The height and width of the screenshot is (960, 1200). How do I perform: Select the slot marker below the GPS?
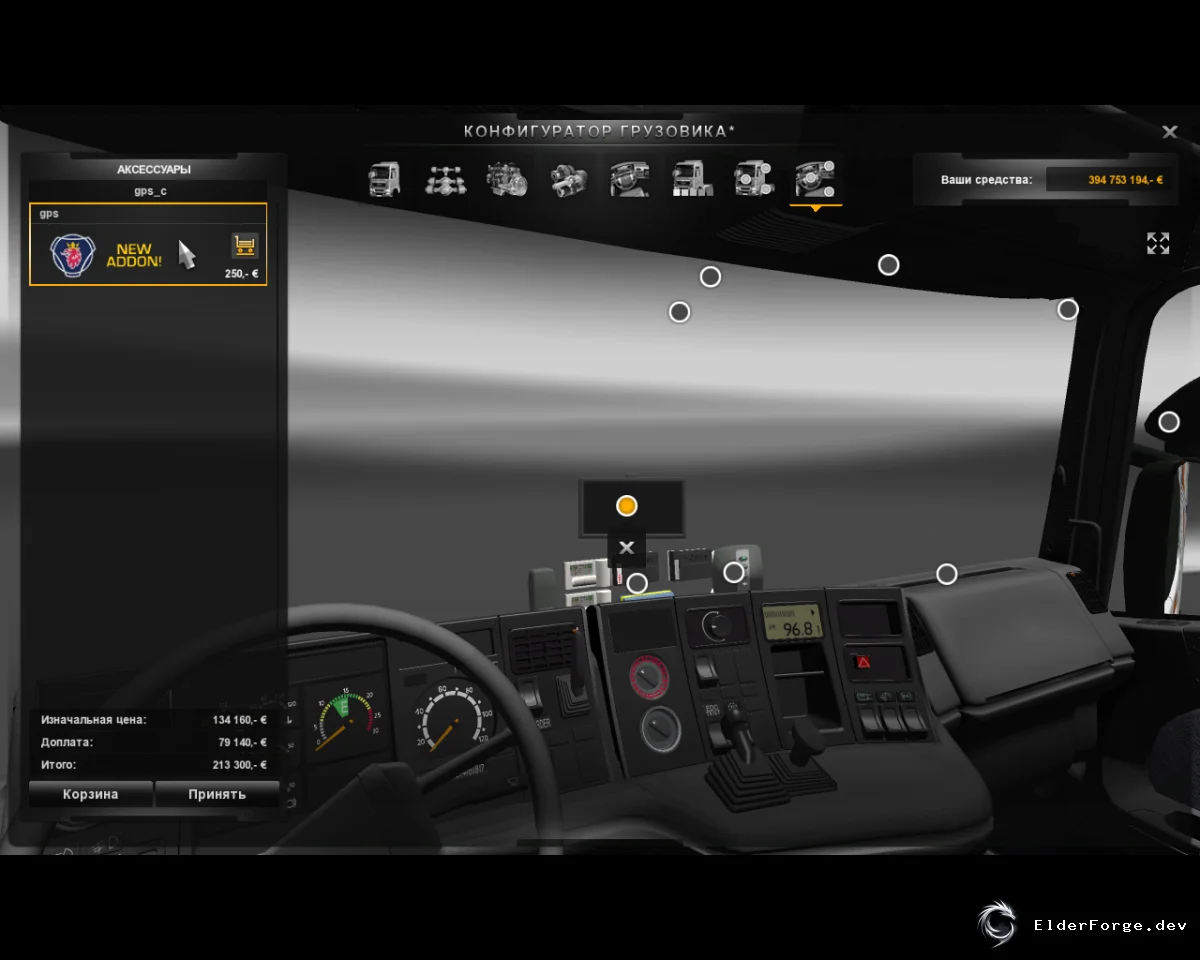click(637, 583)
